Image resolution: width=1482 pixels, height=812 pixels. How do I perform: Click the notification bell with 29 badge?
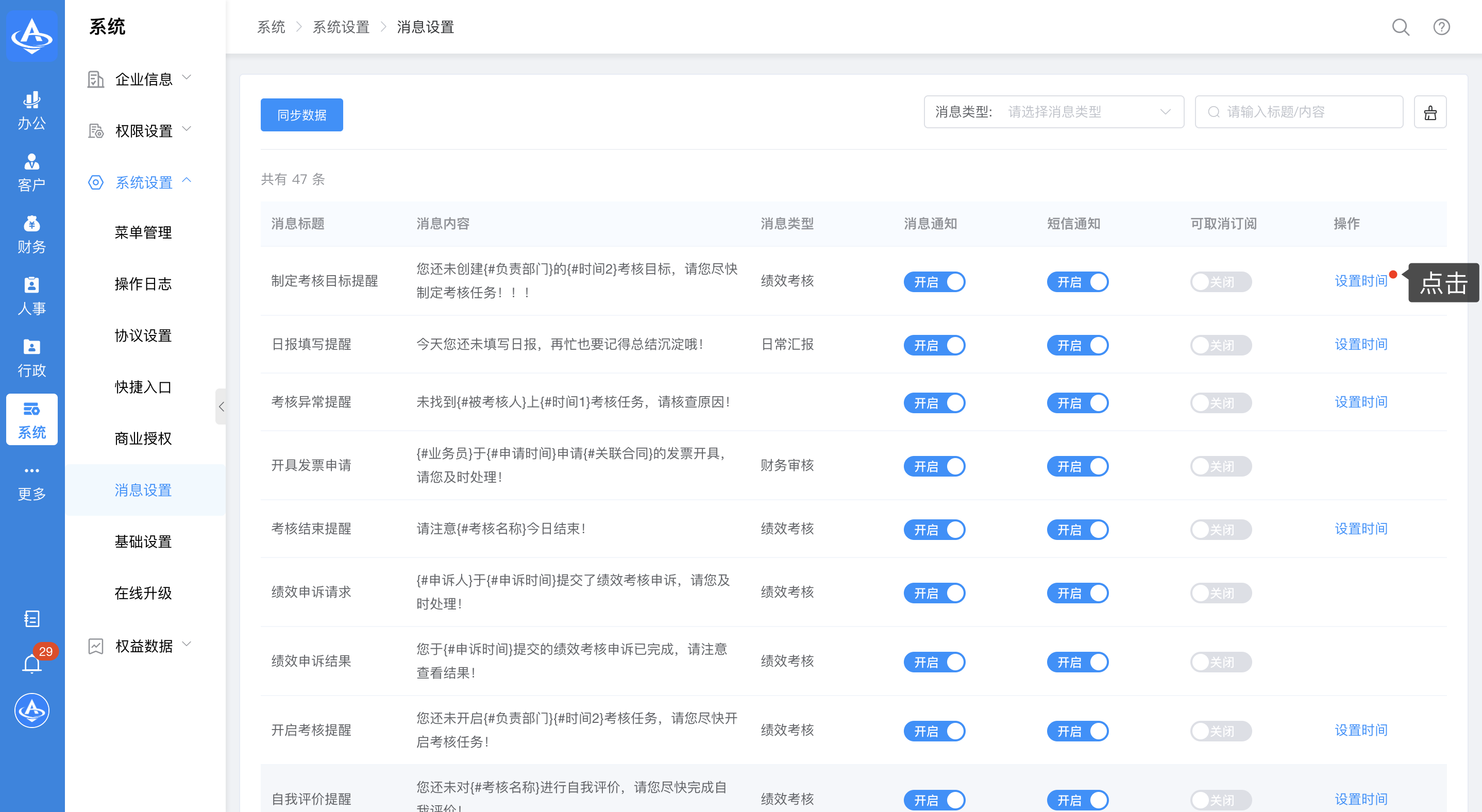(x=31, y=664)
